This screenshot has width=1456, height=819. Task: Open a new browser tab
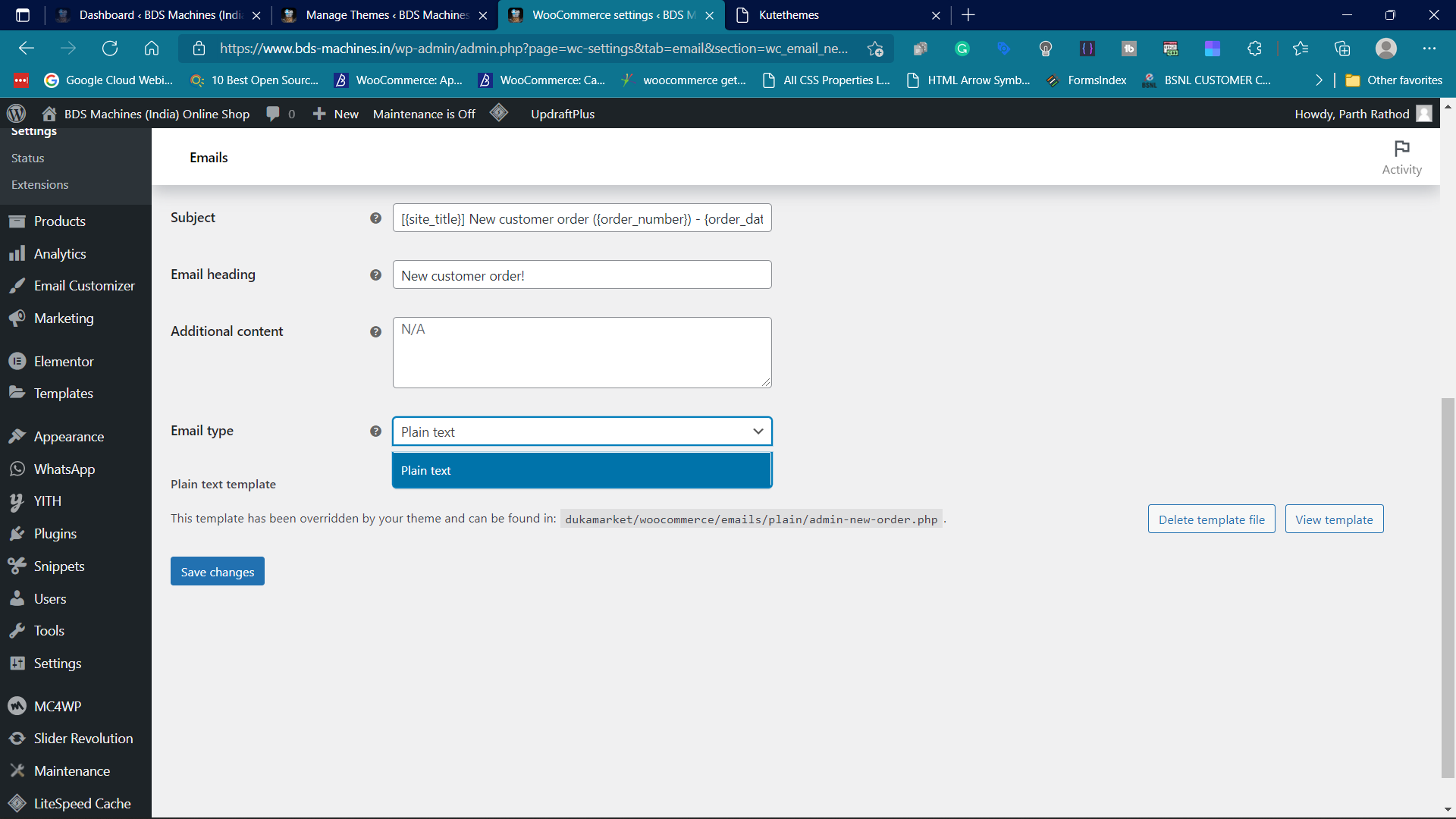point(968,15)
